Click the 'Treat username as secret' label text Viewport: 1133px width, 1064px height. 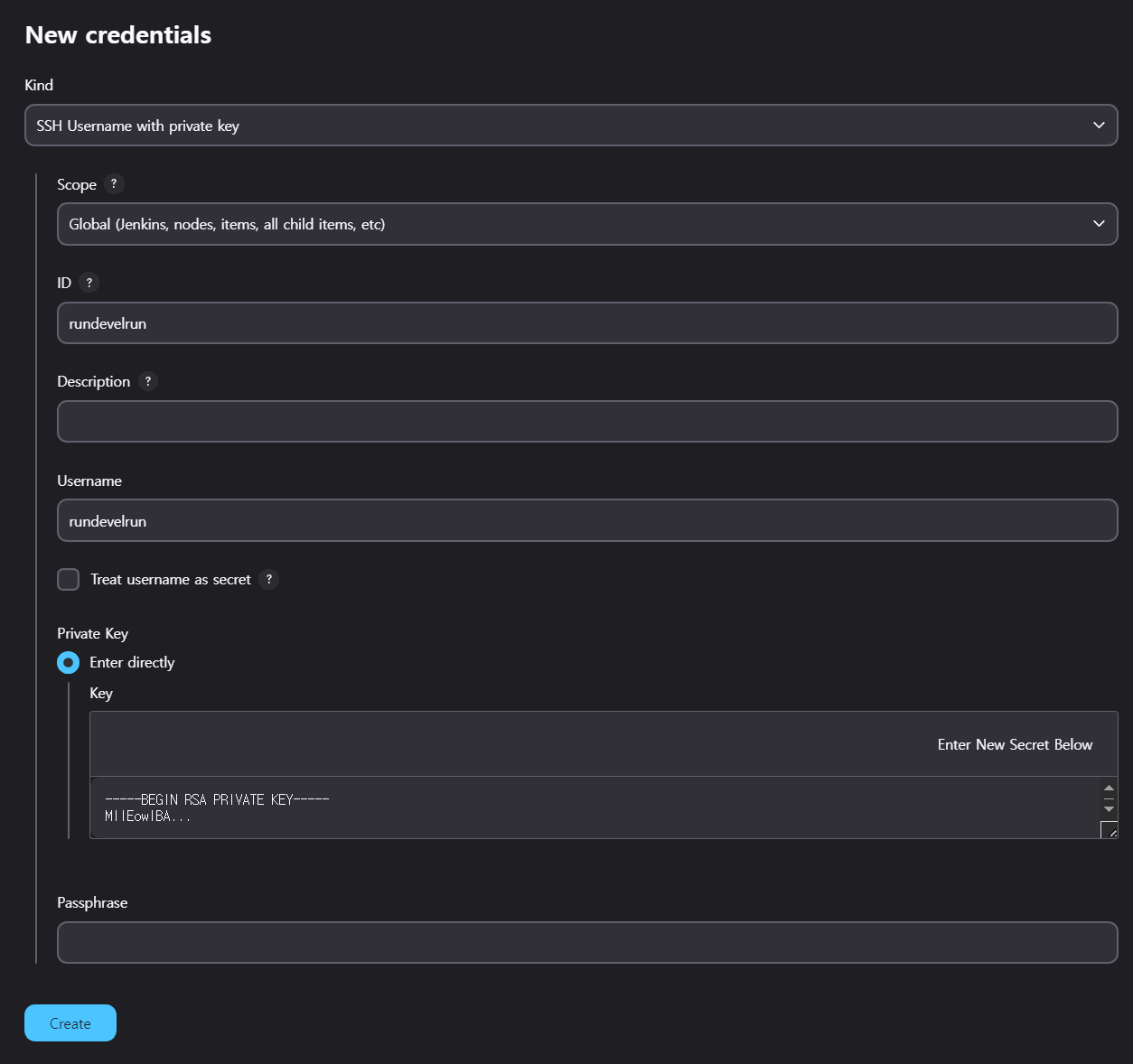[x=171, y=580]
